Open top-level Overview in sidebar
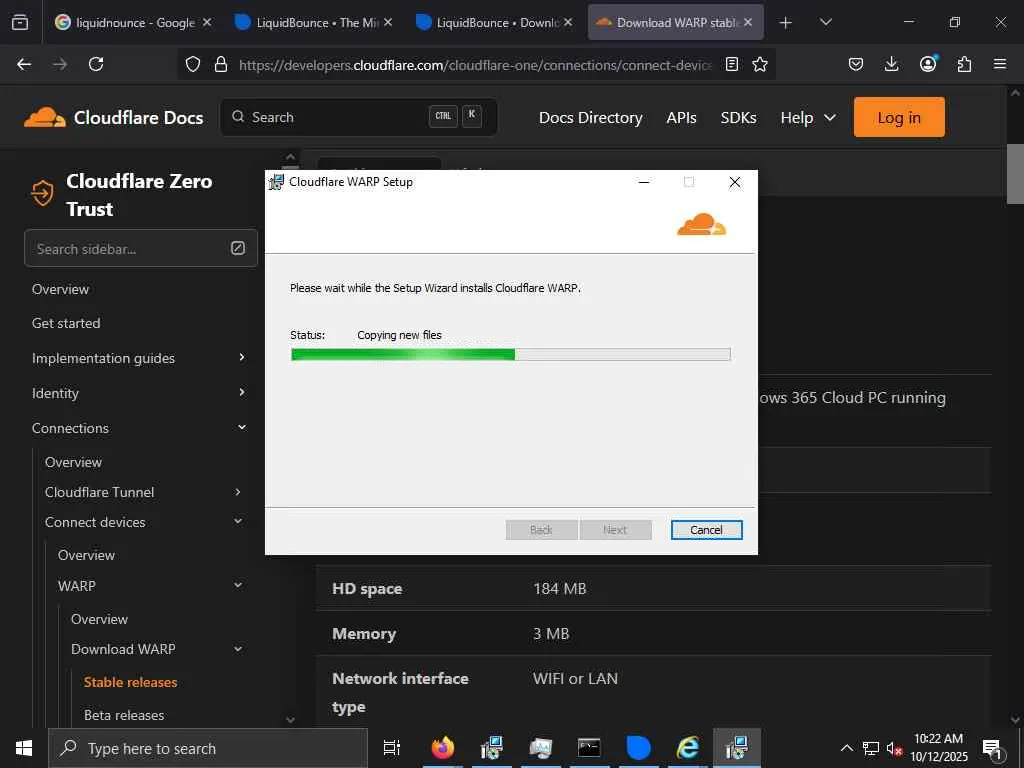Screen dimensions: 1024x768 click(x=60, y=289)
